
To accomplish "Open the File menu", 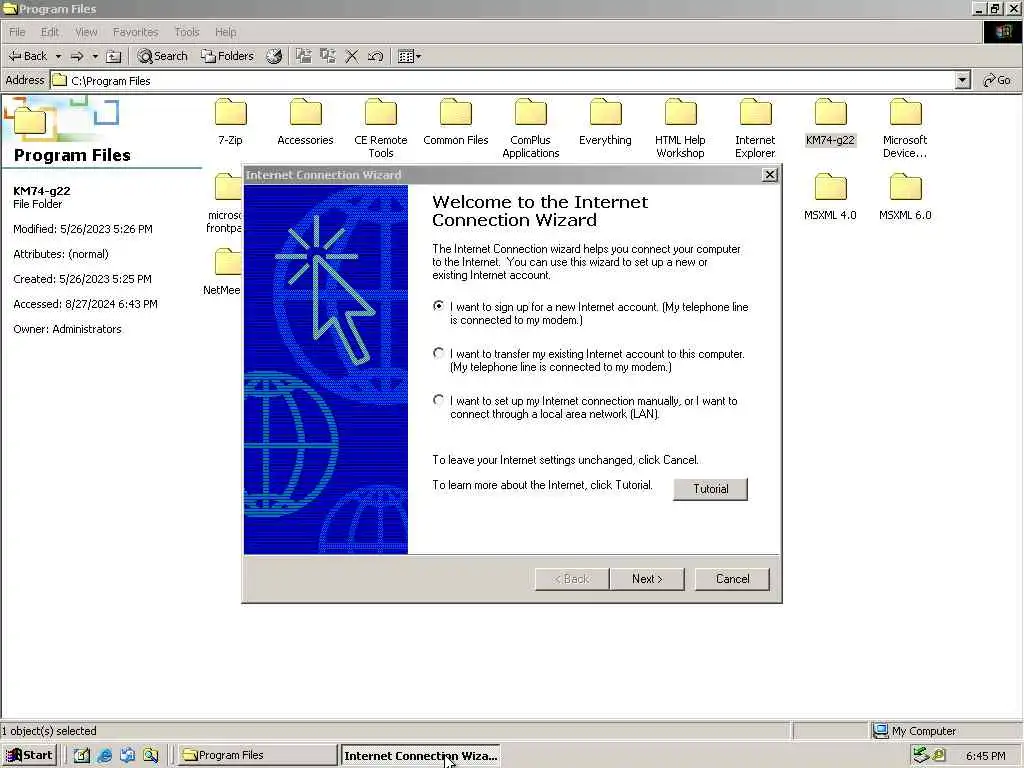I will [x=17, y=32].
